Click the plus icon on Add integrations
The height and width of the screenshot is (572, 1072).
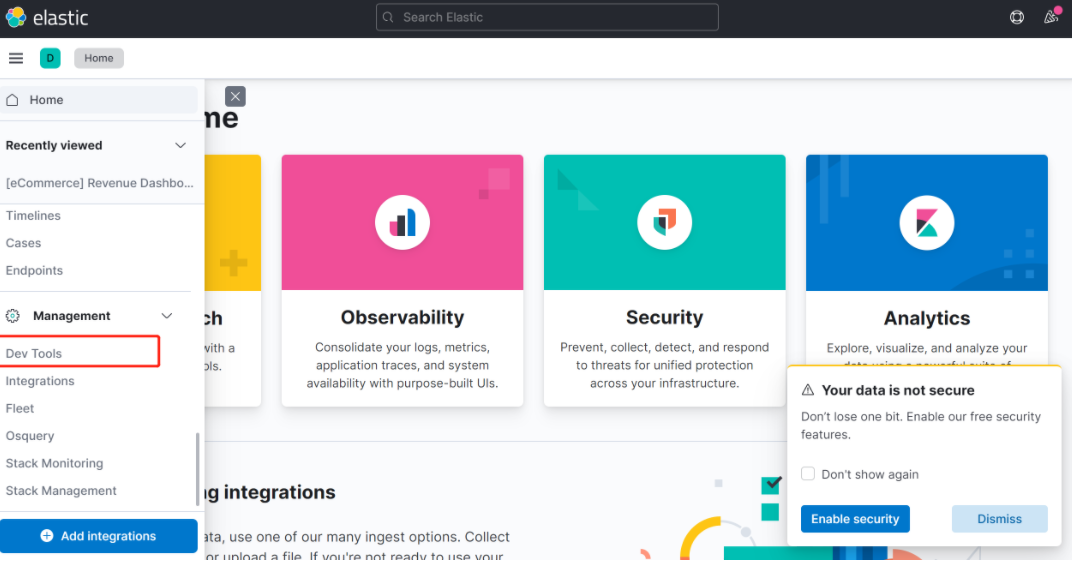[46, 536]
